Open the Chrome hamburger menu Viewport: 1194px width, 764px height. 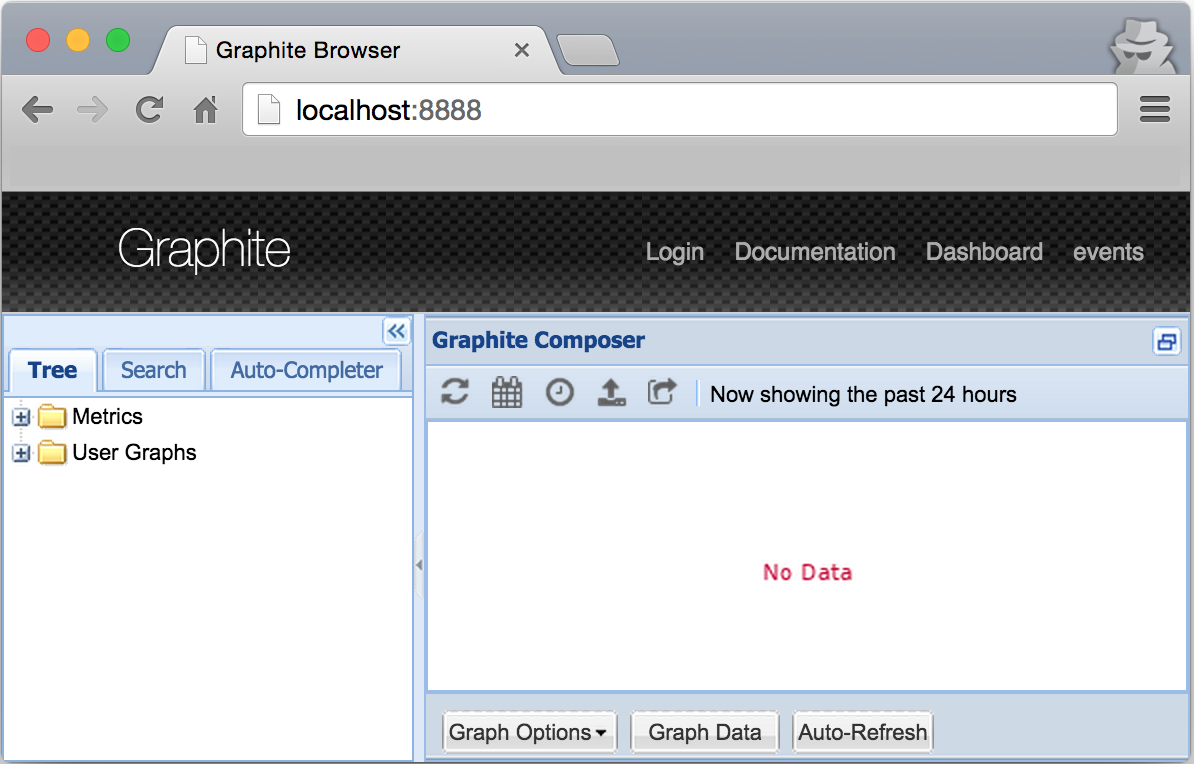pyautogui.click(x=1154, y=110)
